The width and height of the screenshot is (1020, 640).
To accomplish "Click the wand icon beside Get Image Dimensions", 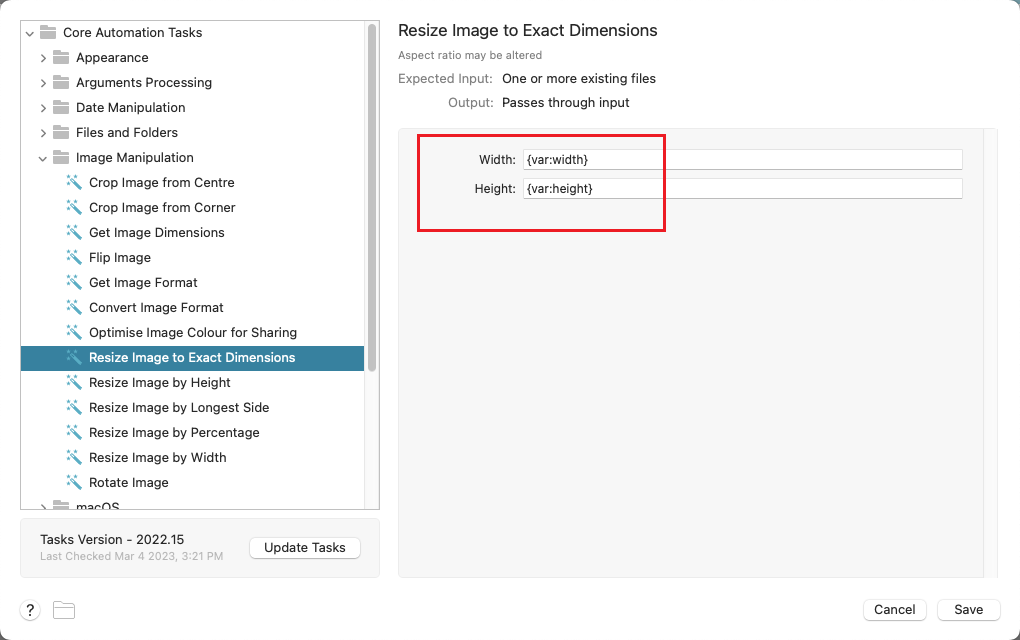I will click(74, 232).
